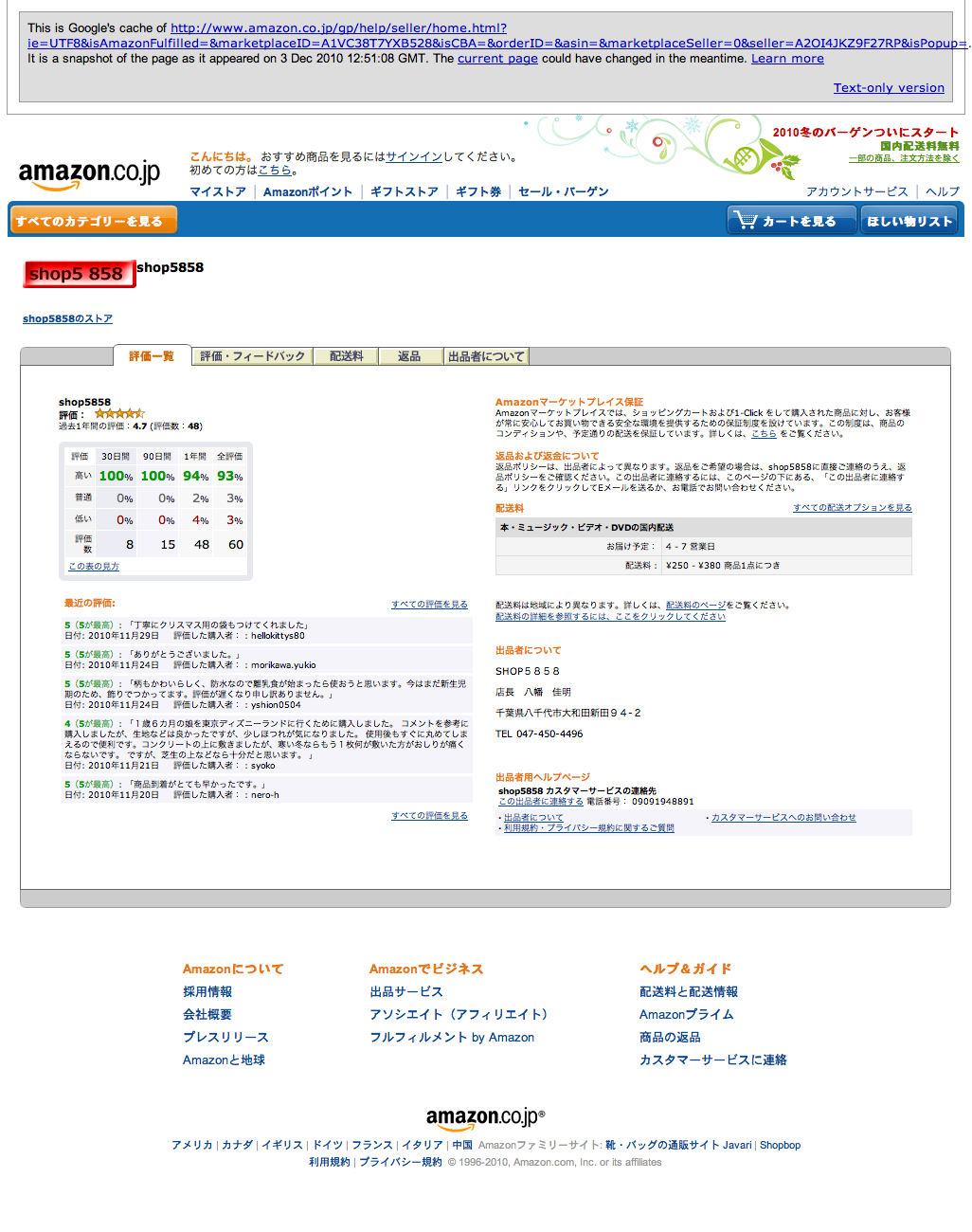972x1232 pixels.
Task: Click the この表の見方 link
Action: click(94, 566)
